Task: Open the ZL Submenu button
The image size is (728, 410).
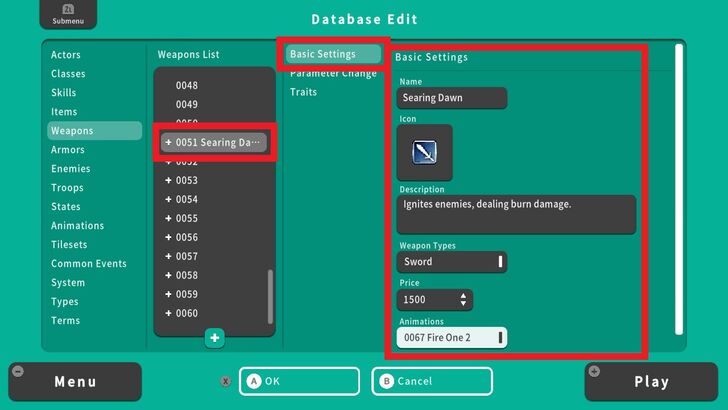Action: (x=68, y=14)
